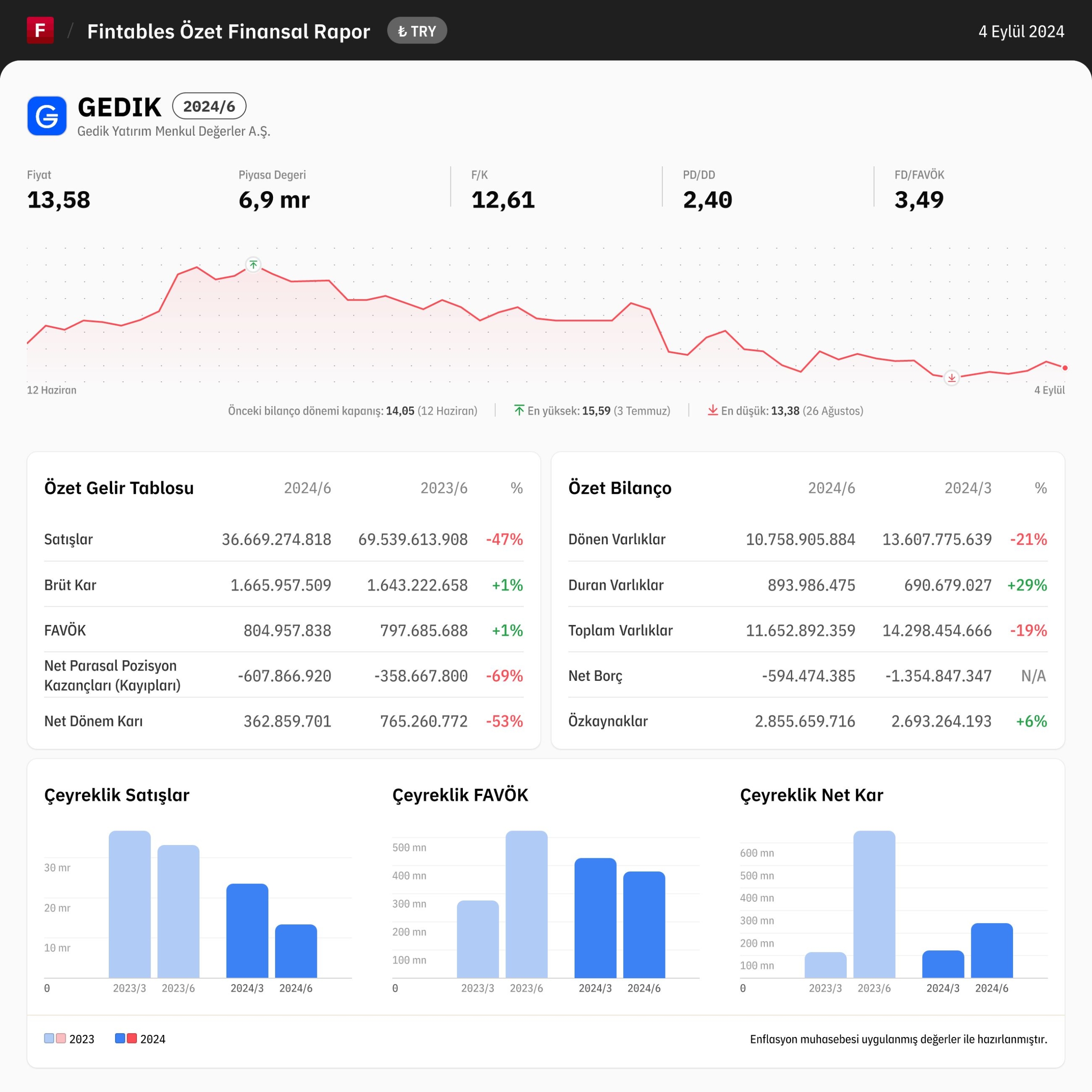Click the 2024/3 column header in Özet Bilanço
This screenshot has width=1092, height=1092.
point(967,488)
